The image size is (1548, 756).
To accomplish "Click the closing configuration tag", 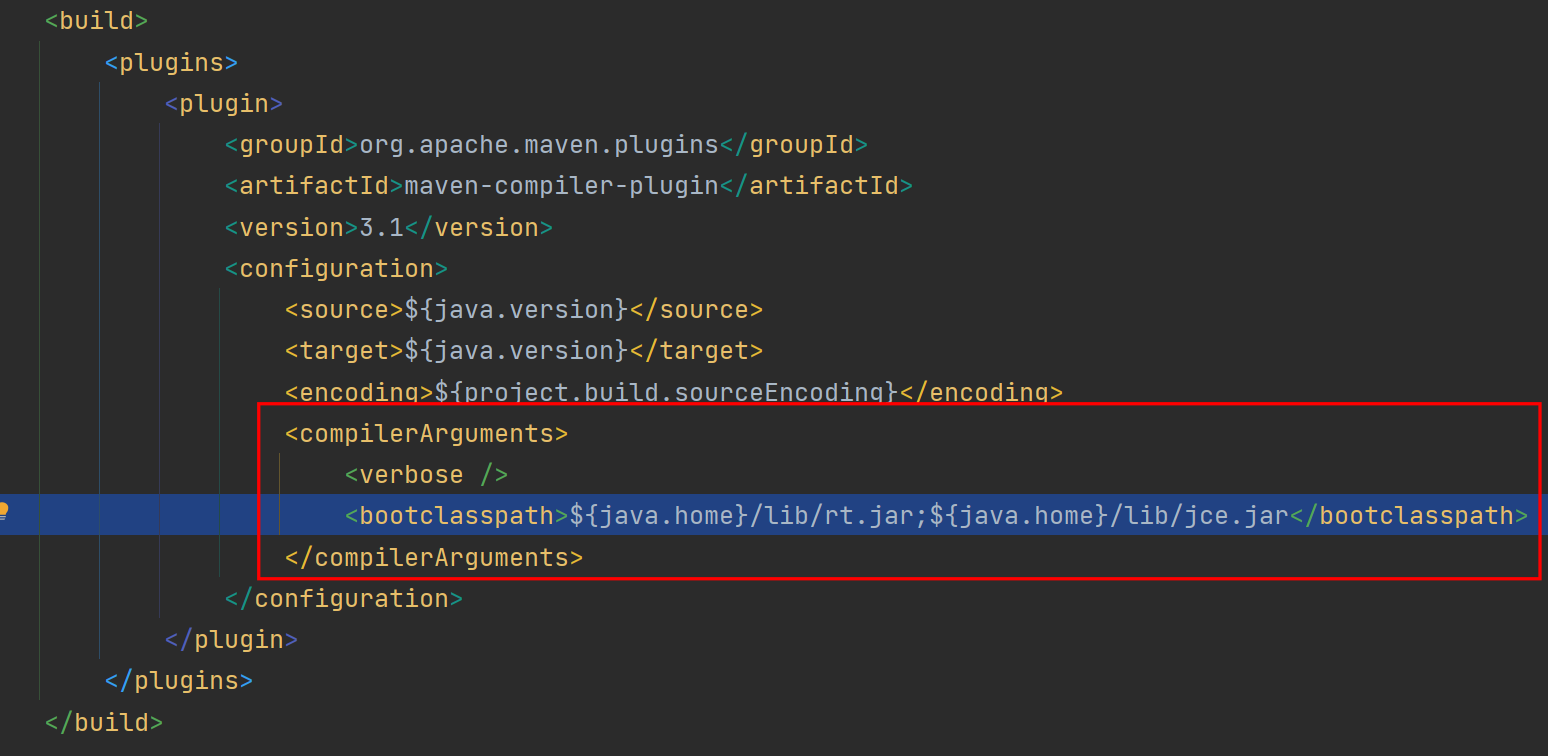I will pyautogui.click(x=343, y=599).
